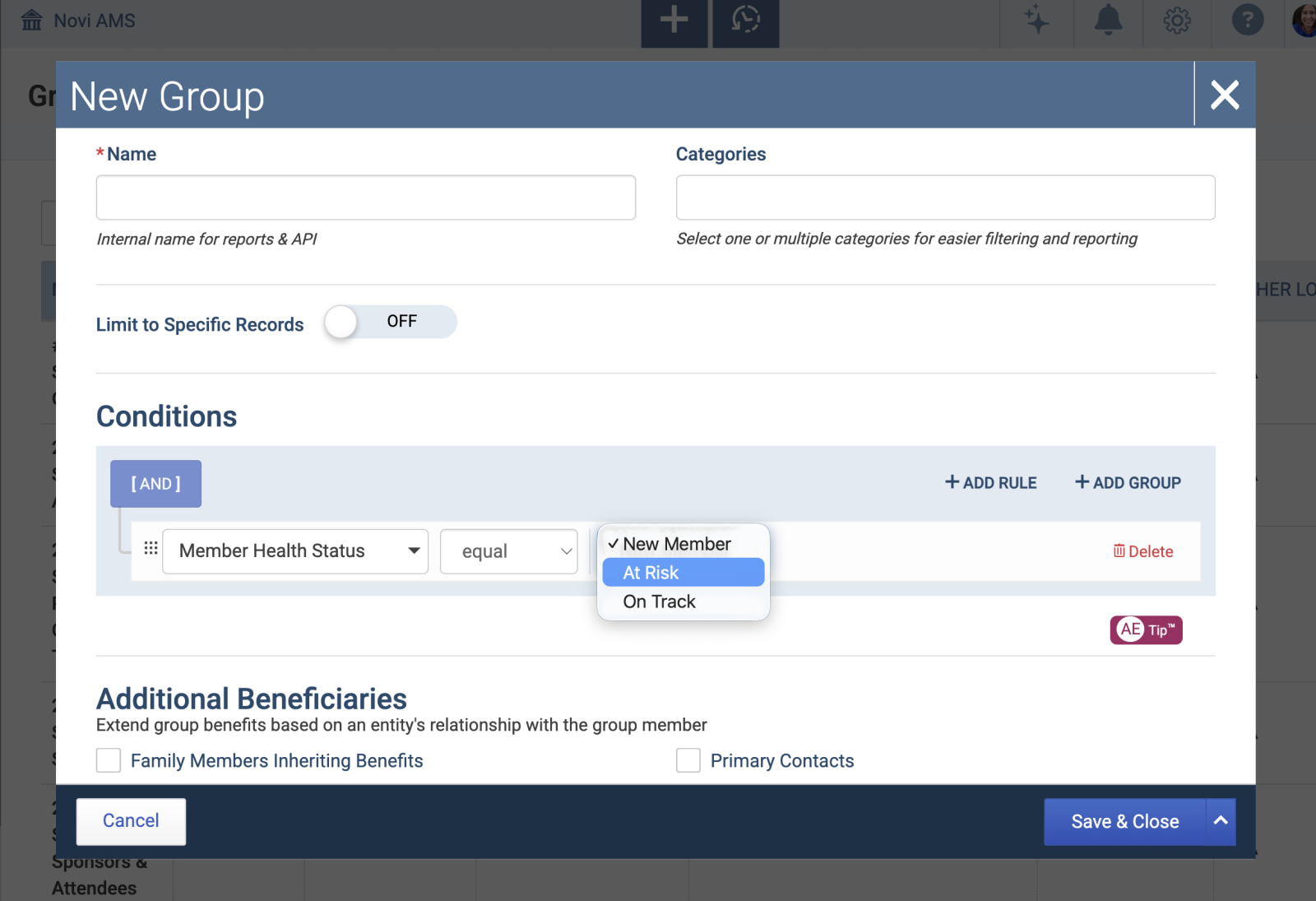Click the ADD RULE button
Viewport: 1316px width, 901px height.
coord(989,482)
